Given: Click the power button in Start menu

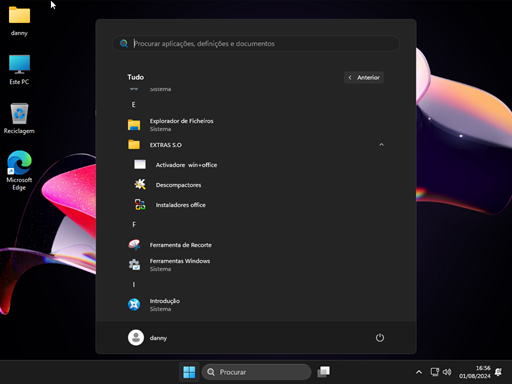Looking at the screenshot, I should pos(380,338).
